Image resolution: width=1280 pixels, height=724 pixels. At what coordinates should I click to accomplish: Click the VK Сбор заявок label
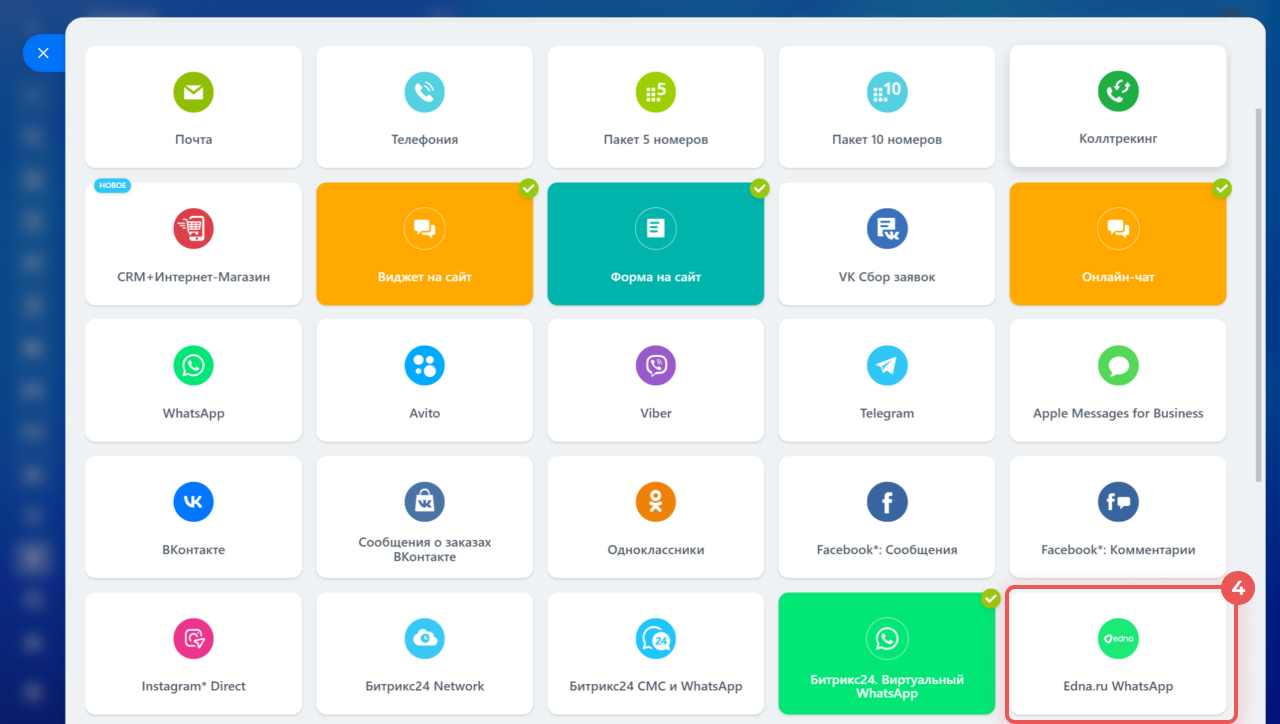887,277
